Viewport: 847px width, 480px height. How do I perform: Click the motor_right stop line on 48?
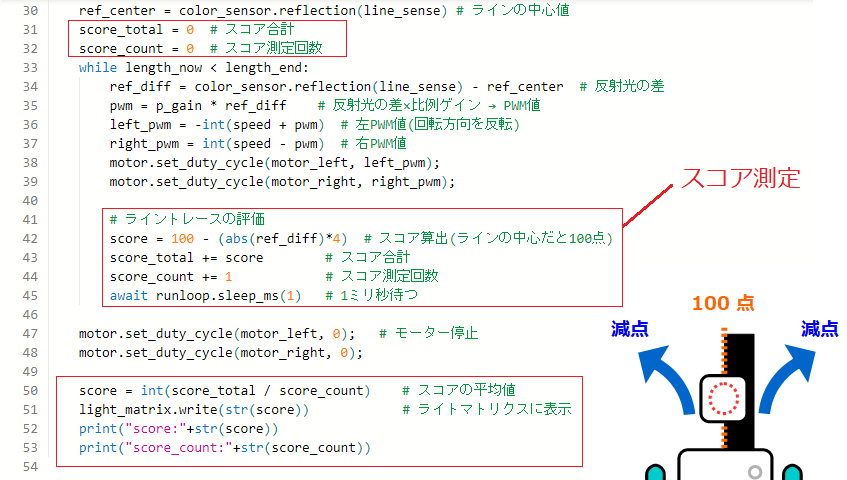[x=220, y=352]
